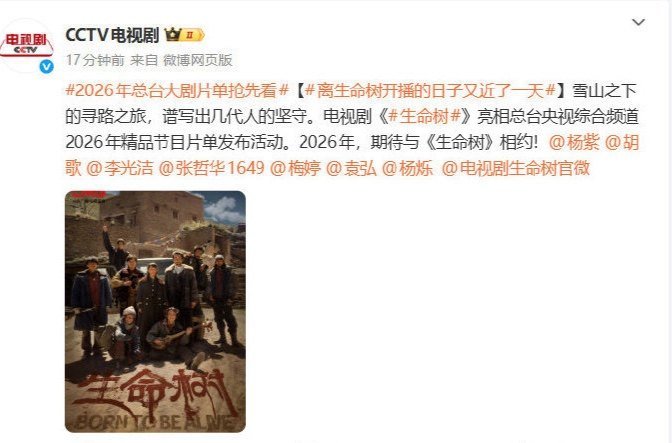Click the level II member badge
The height and width of the screenshot is (443, 672).
pyautogui.click(x=192, y=35)
